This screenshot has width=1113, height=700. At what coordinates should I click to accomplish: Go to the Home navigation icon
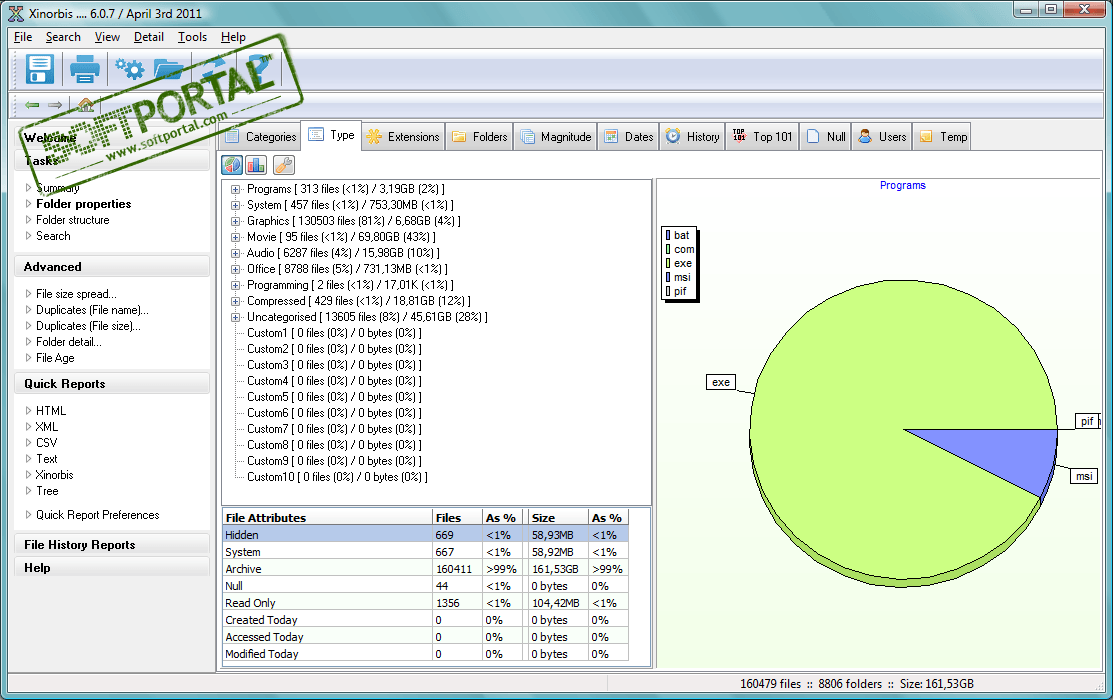click(85, 104)
